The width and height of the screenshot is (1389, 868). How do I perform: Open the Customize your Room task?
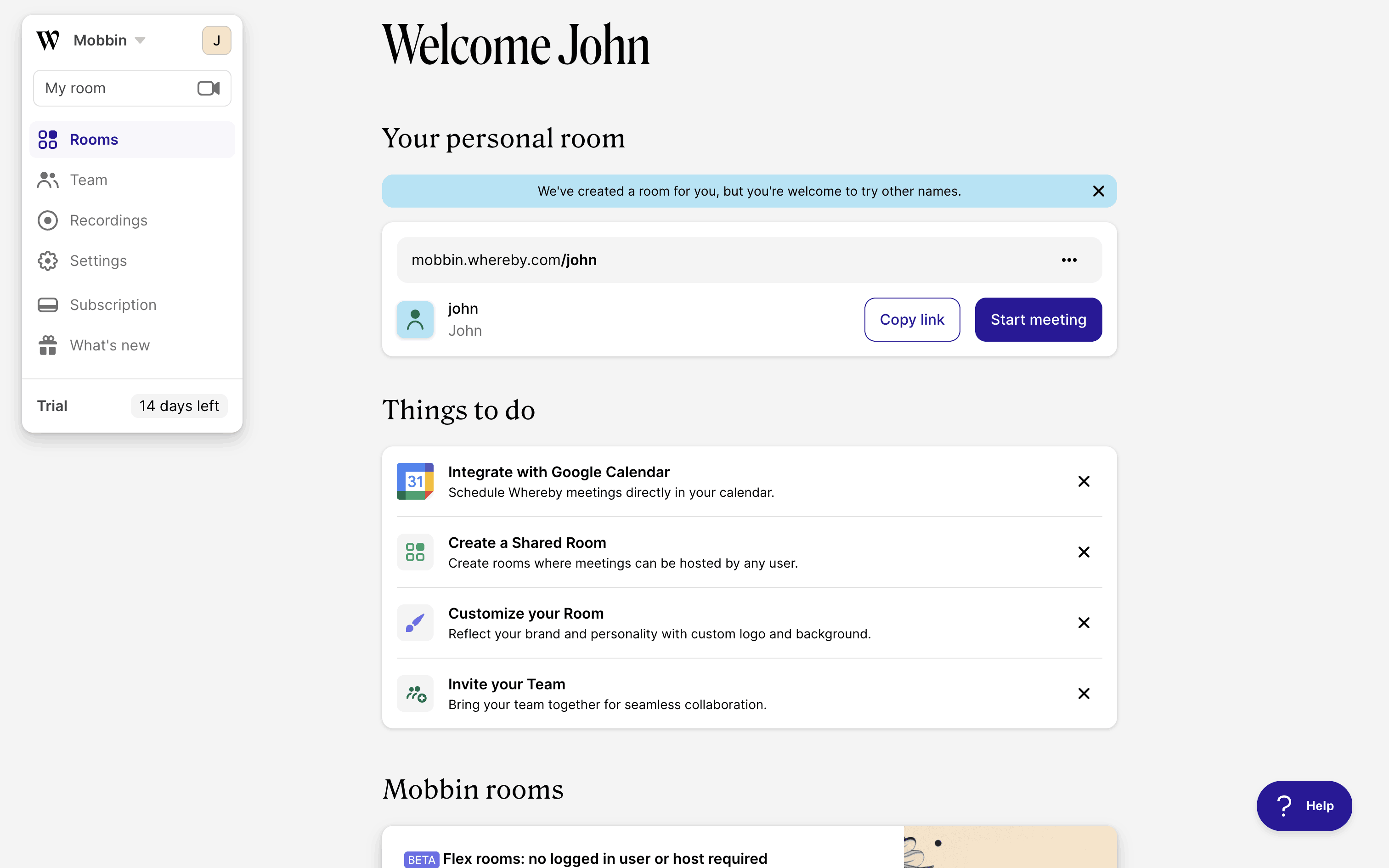526,614
